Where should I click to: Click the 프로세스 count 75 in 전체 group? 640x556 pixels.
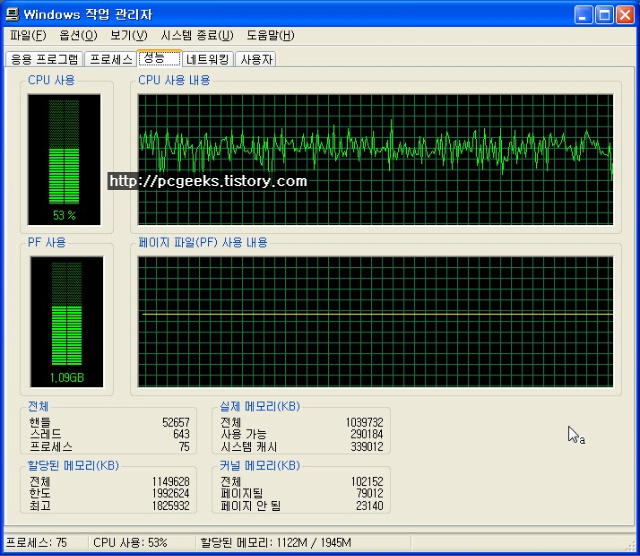(184, 447)
